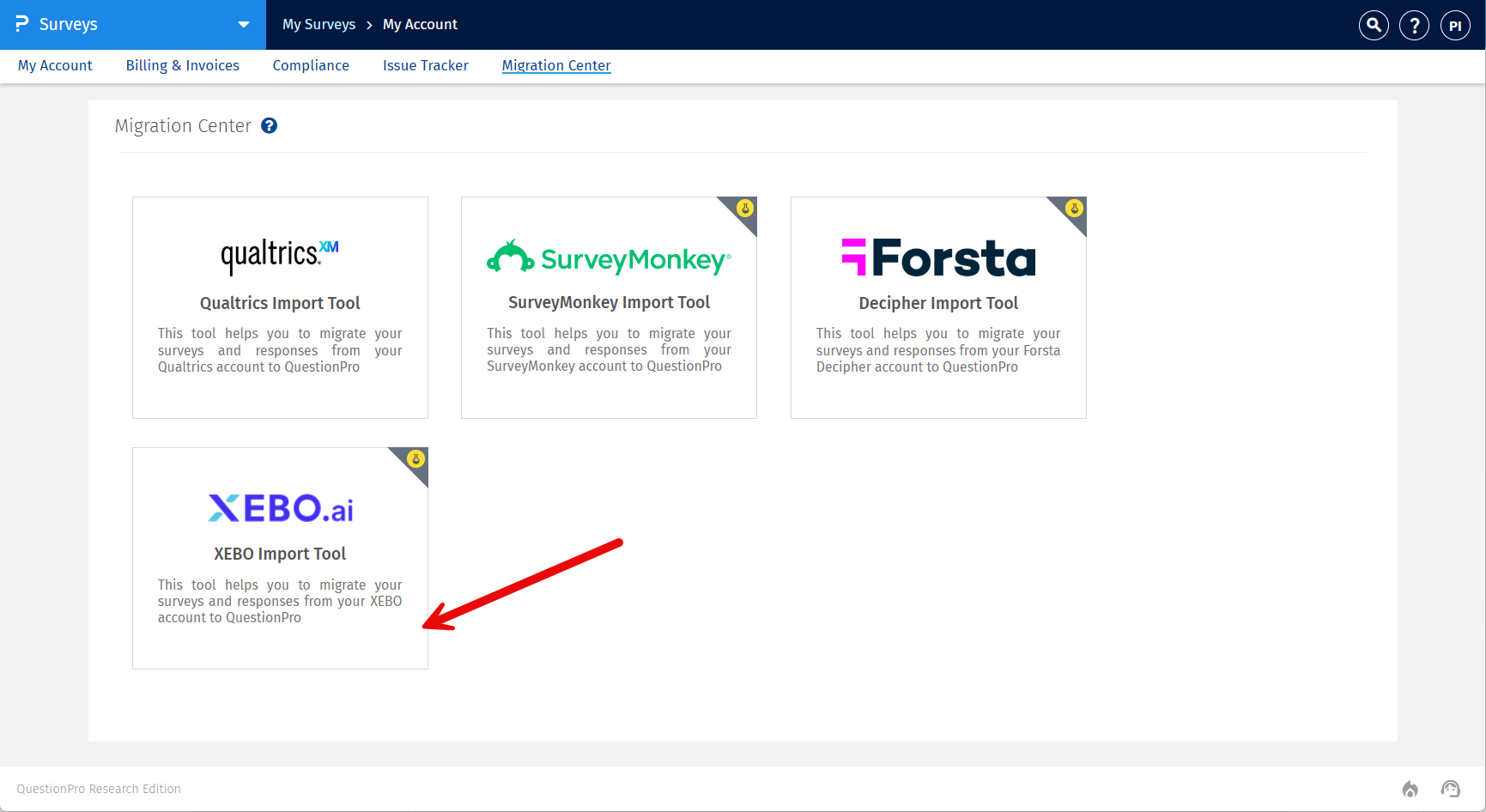
Task: Click the premium badge on Decipher Import Tool
Action: tap(1074, 208)
